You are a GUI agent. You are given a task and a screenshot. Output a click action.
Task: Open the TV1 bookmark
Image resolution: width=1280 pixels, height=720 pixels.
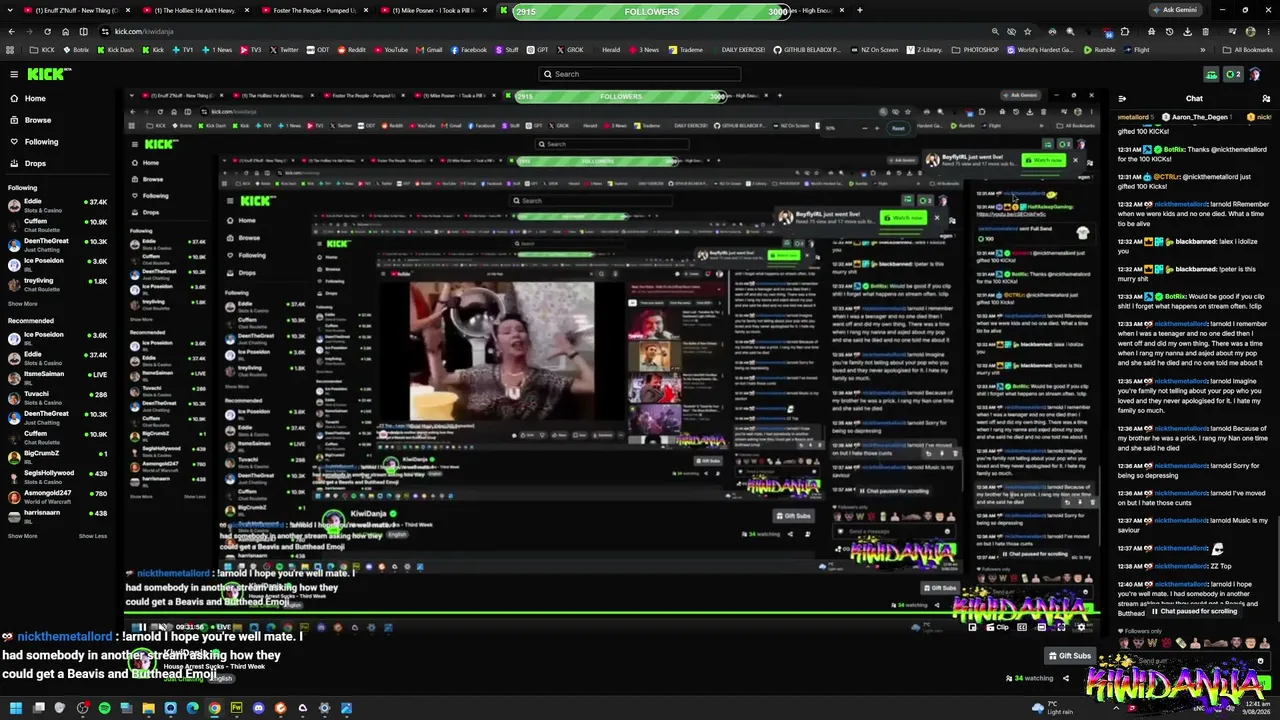pos(184,50)
